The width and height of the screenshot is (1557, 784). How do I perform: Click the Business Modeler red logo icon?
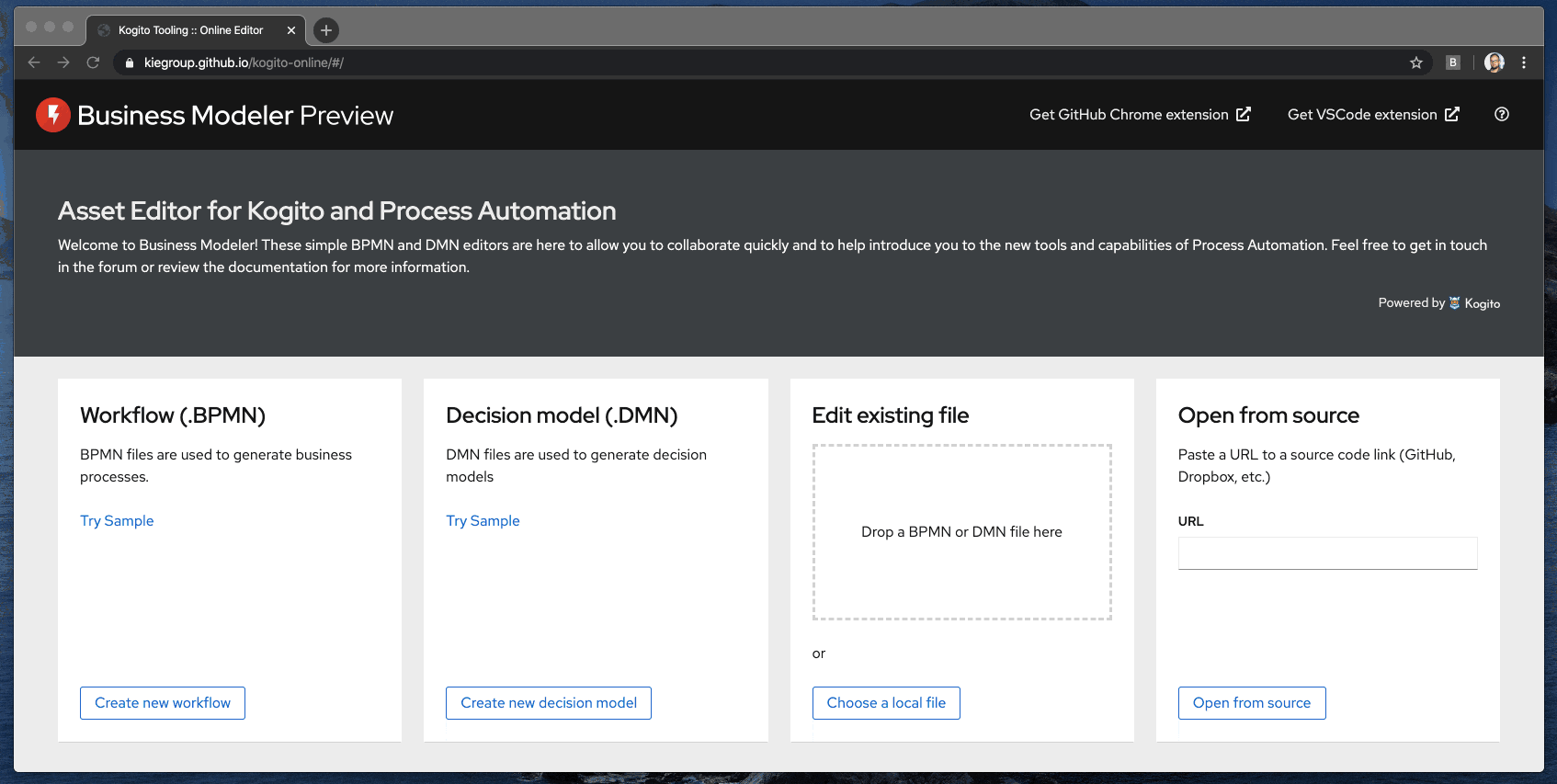tap(53, 115)
